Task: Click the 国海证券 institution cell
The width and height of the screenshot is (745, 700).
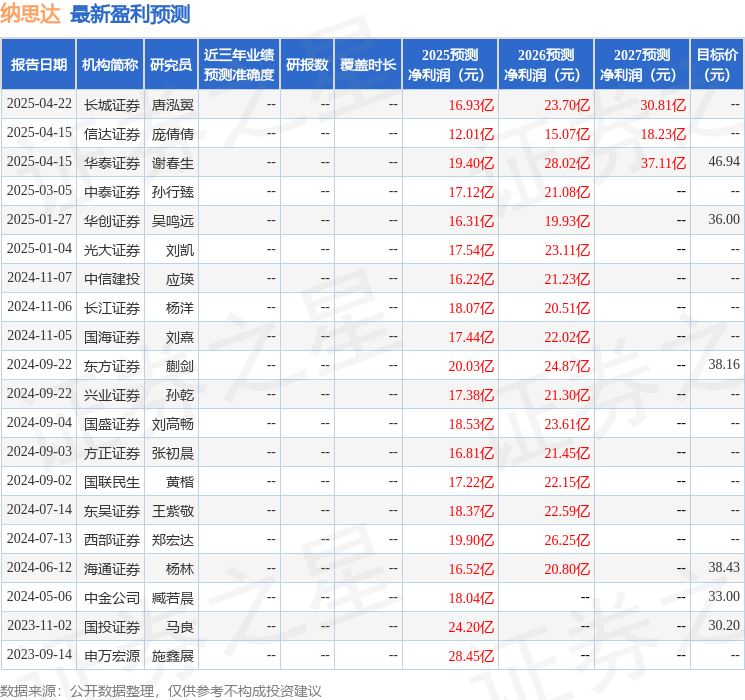Action: tap(112, 337)
